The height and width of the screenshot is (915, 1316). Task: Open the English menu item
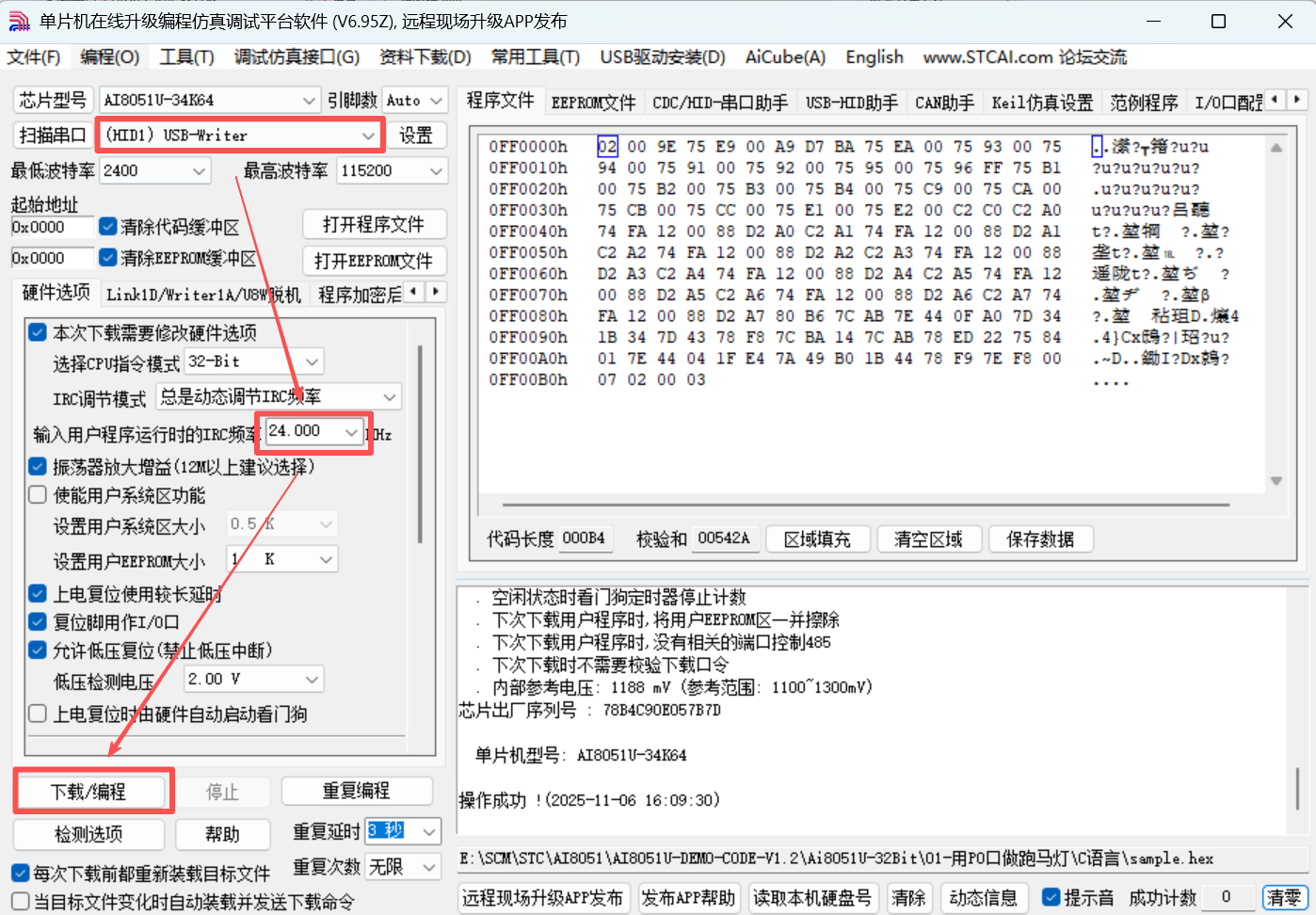point(874,57)
